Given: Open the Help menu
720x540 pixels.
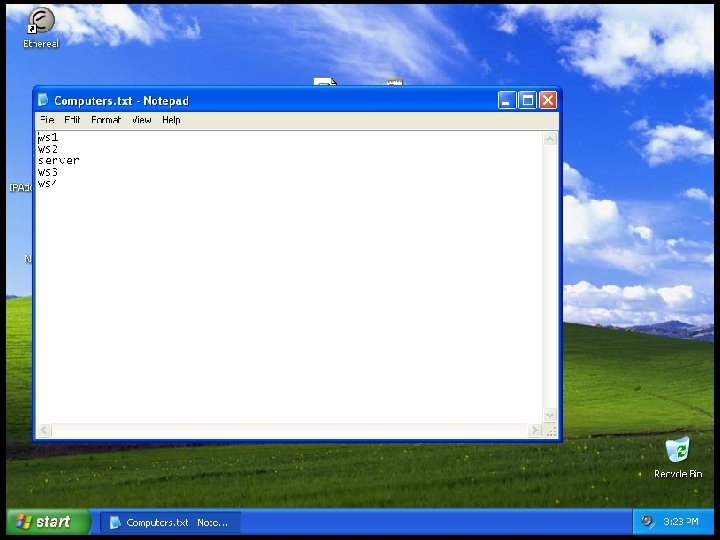Looking at the screenshot, I should click(x=171, y=120).
